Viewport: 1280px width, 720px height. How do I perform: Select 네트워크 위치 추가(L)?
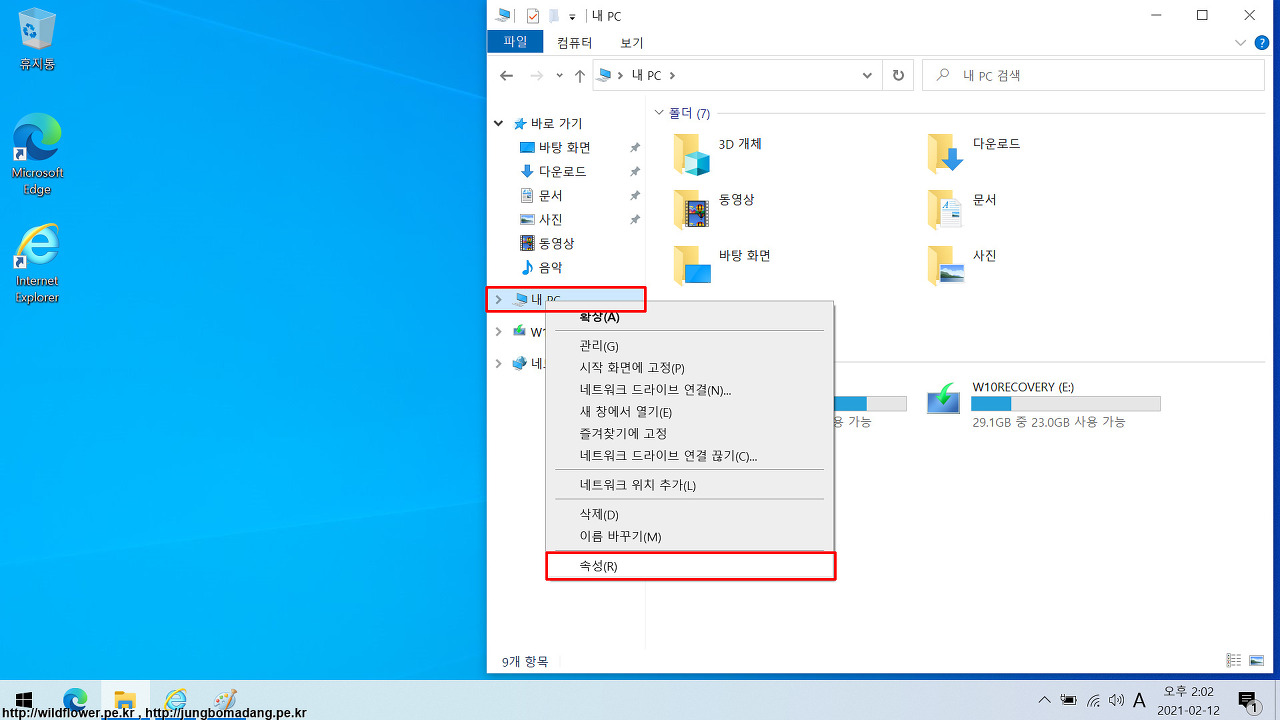[x=689, y=485]
